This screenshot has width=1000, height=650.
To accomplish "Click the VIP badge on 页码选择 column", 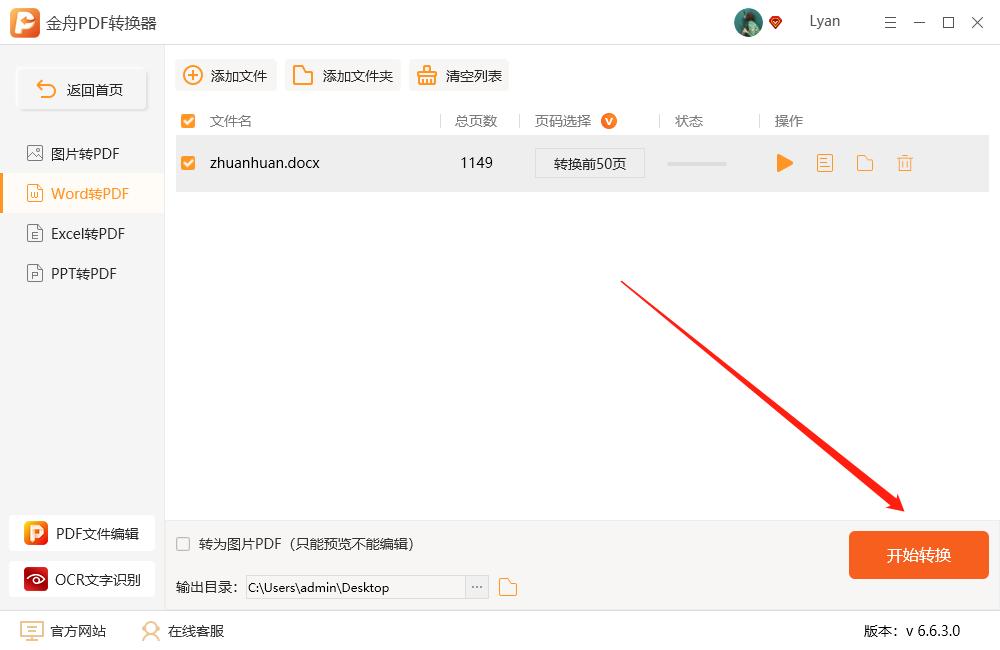I will coord(611,120).
